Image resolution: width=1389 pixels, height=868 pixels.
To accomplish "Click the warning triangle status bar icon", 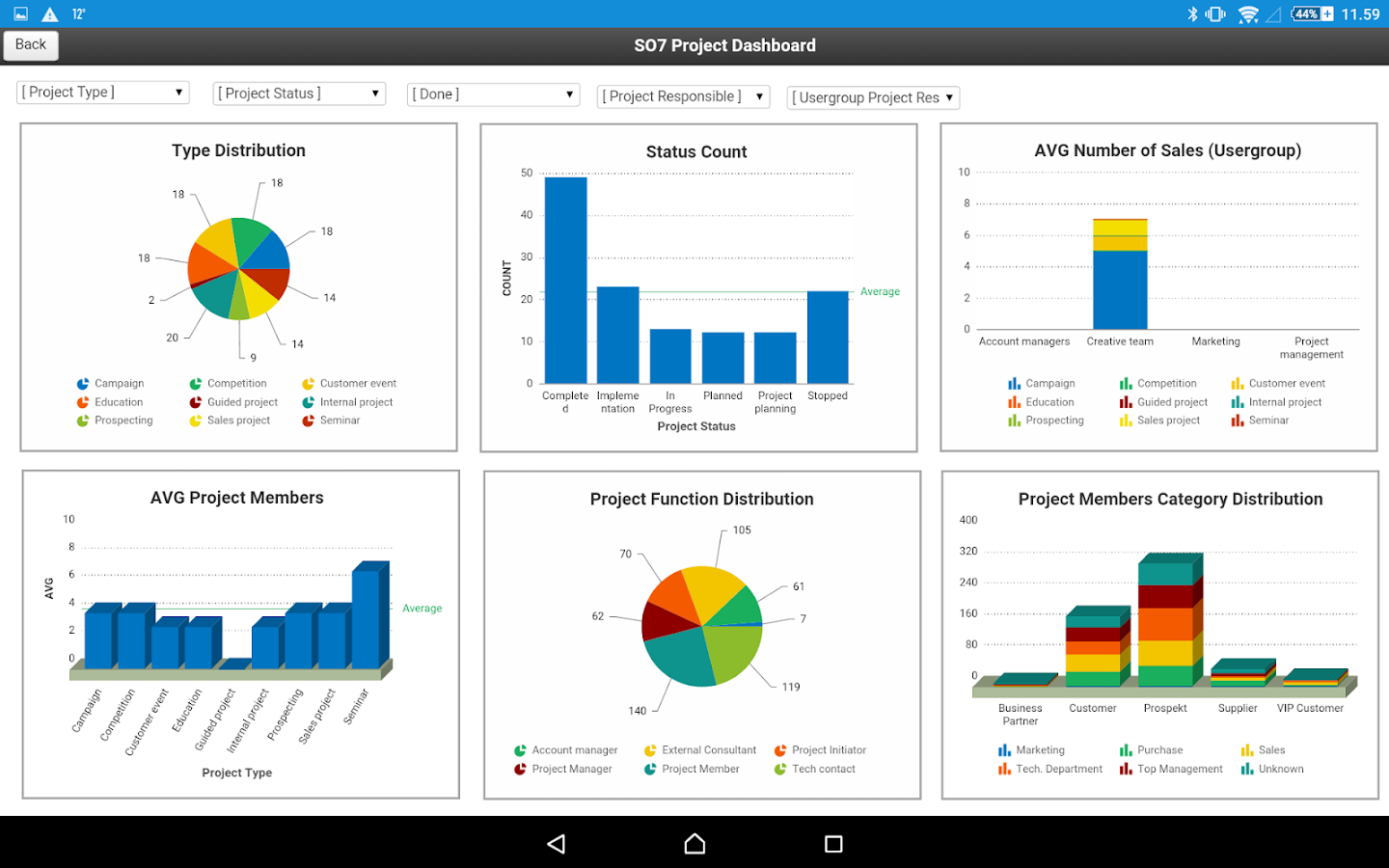I will point(50,14).
